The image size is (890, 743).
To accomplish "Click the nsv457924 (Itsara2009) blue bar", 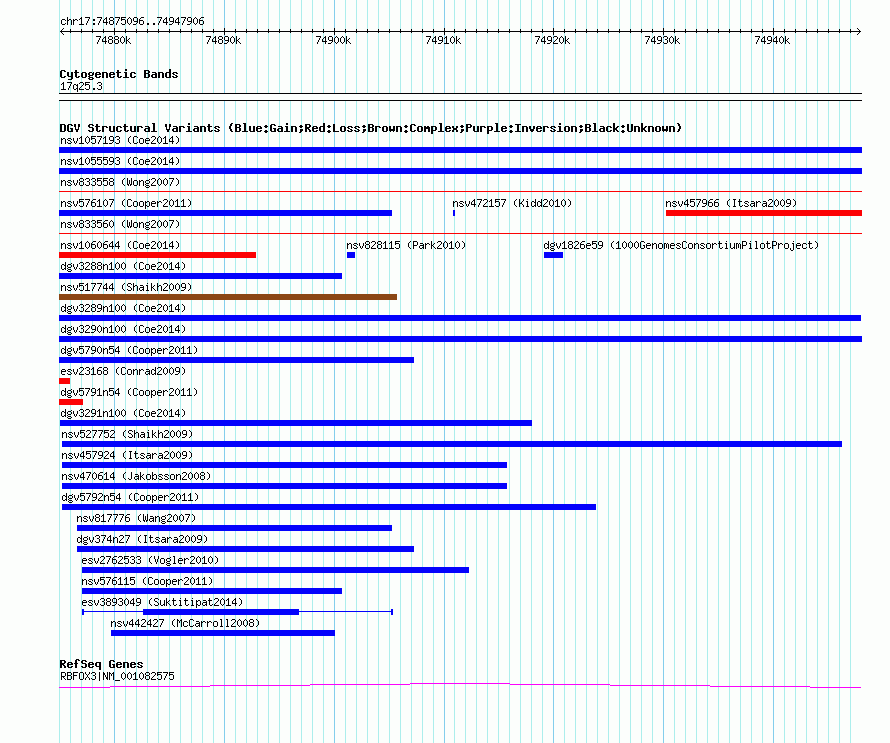I will coord(284,465).
